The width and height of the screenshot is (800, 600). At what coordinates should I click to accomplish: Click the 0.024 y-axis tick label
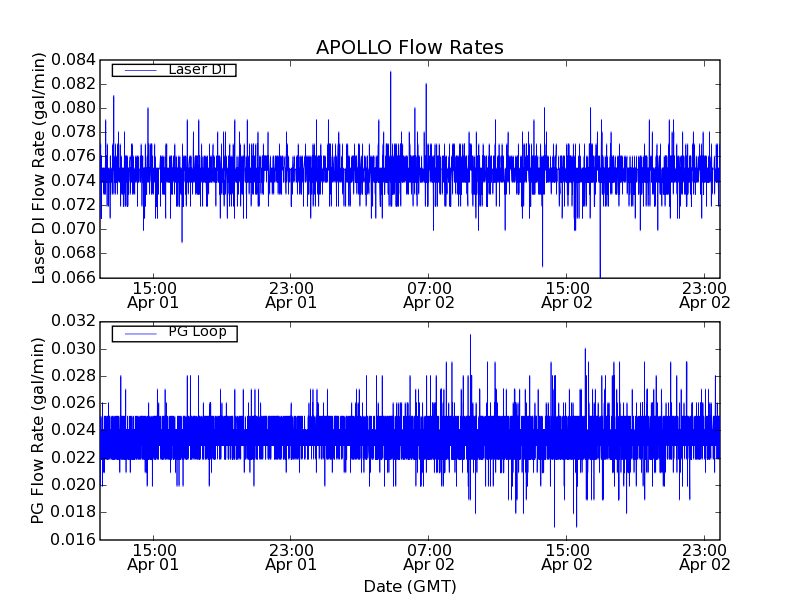pos(73,430)
